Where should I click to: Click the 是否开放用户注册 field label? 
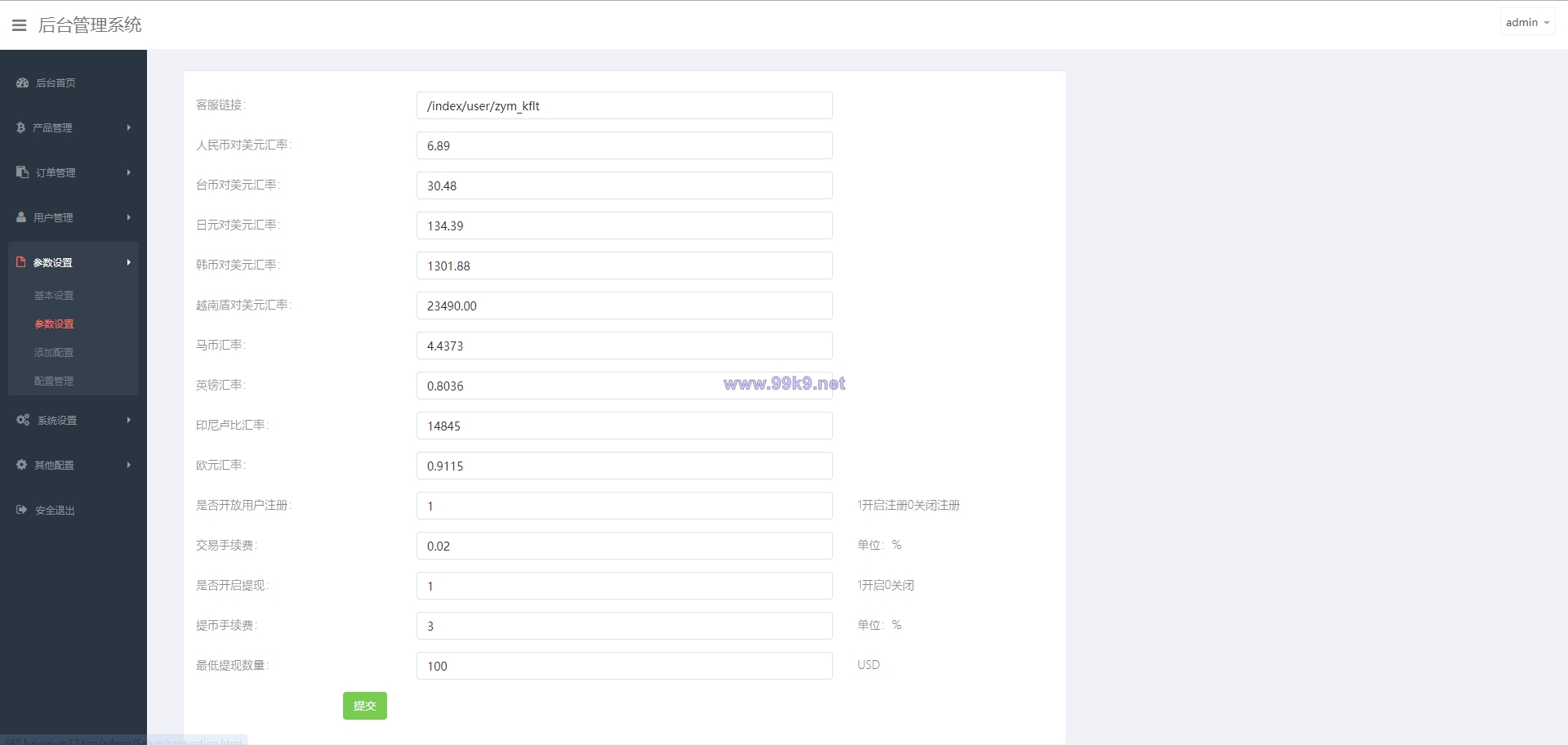pyautogui.click(x=243, y=506)
